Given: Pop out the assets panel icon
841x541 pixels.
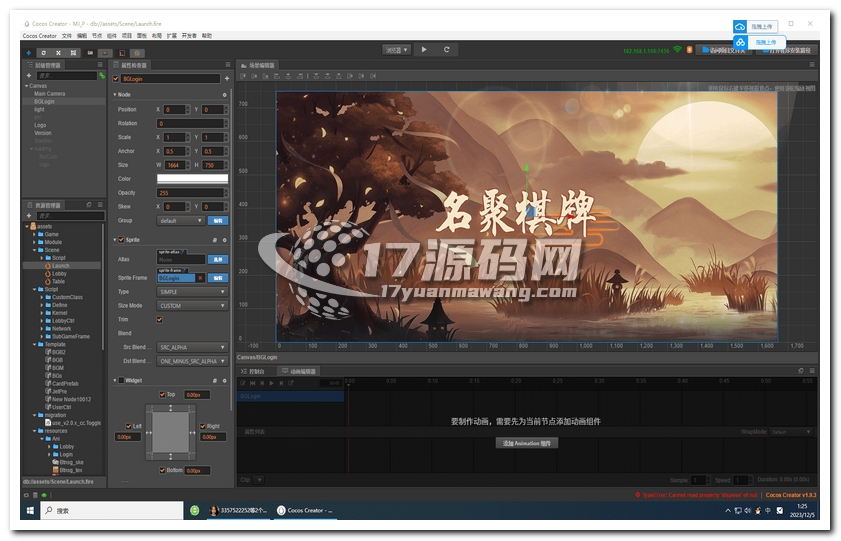Looking at the screenshot, I should click(88, 205).
